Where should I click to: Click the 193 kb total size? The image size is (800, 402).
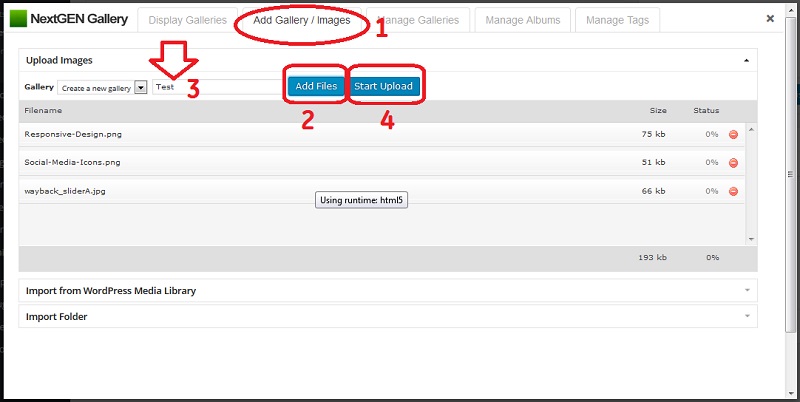point(652,258)
